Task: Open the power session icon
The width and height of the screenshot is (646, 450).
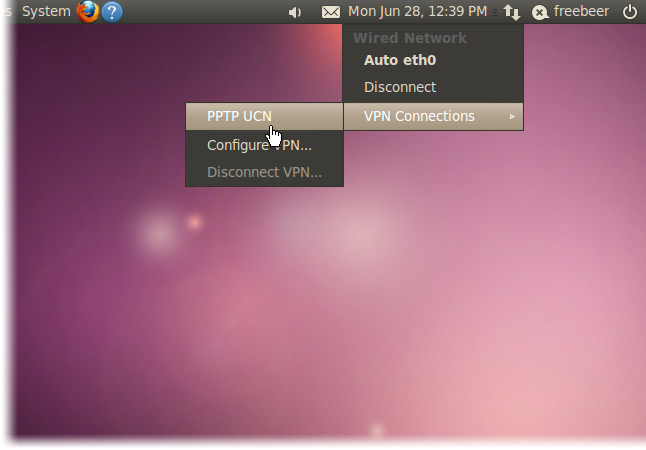Action: (630, 12)
